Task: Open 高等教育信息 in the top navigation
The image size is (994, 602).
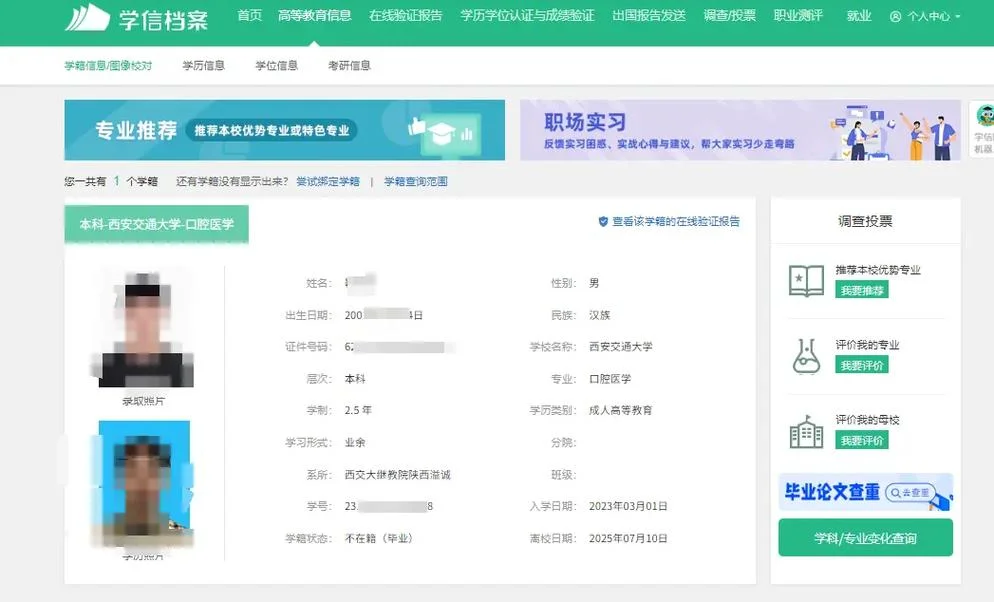Action: coord(314,15)
